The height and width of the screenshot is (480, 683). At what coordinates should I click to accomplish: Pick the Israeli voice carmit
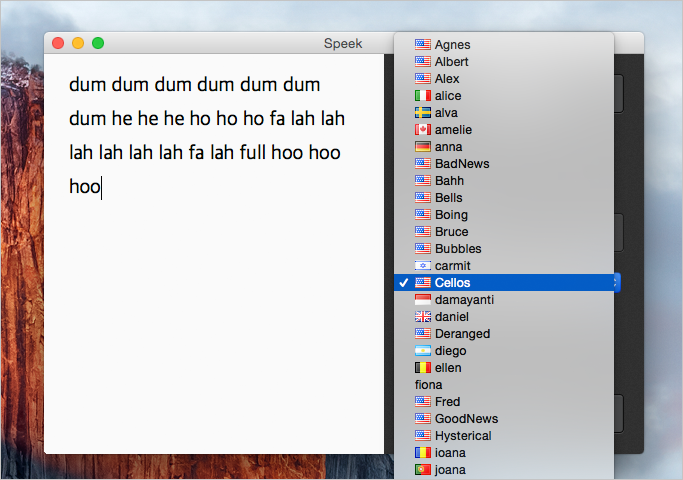tap(504, 265)
